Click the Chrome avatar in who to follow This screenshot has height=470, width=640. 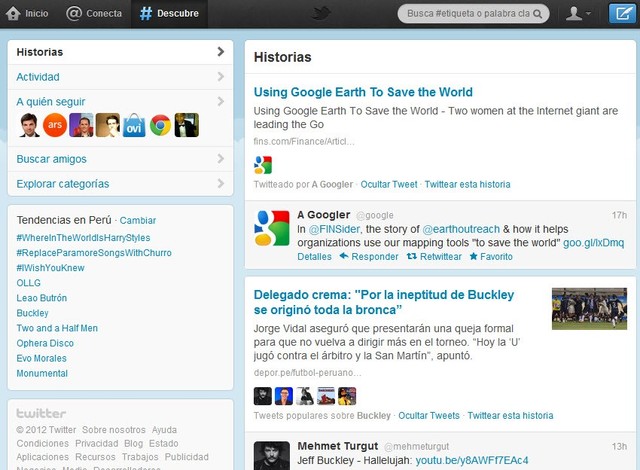tap(160, 125)
